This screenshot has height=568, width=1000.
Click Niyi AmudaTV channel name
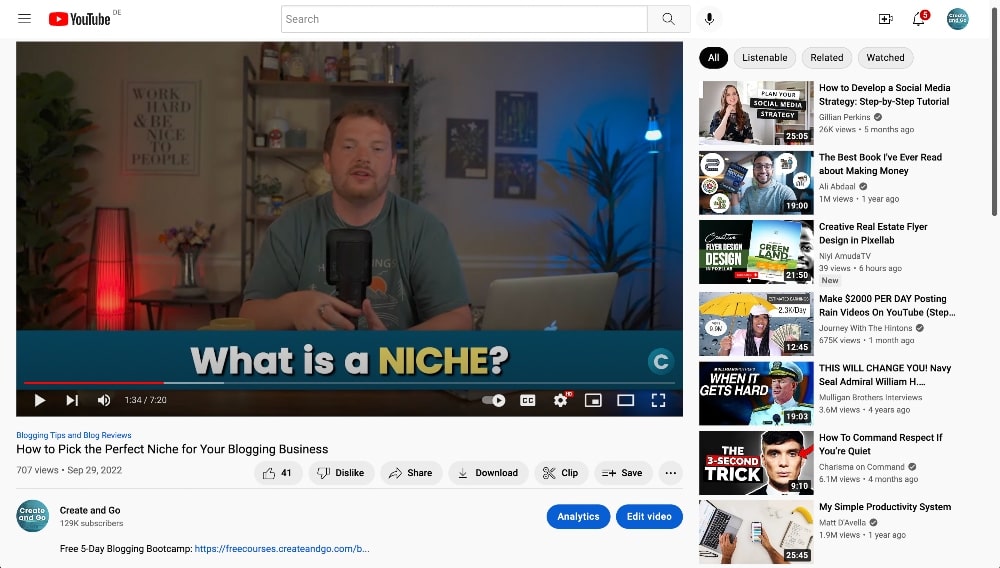click(x=844, y=256)
